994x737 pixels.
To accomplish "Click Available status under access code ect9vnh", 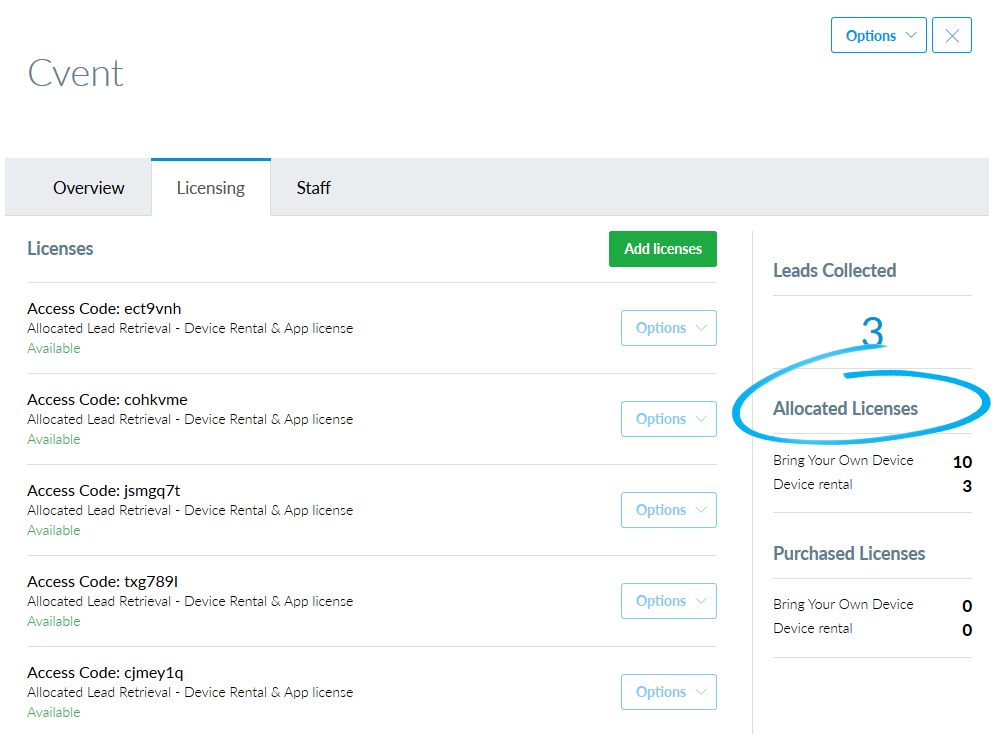I will click(53, 348).
